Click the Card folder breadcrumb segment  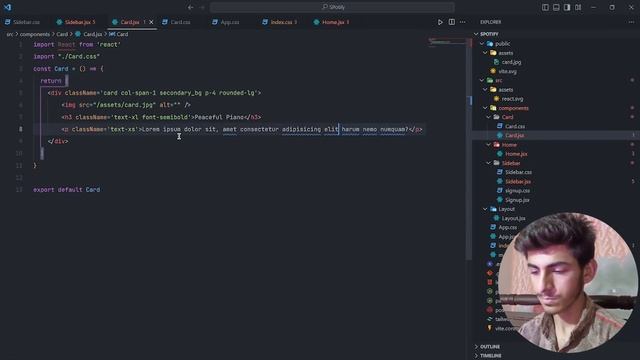pyautogui.click(x=62, y=34)
